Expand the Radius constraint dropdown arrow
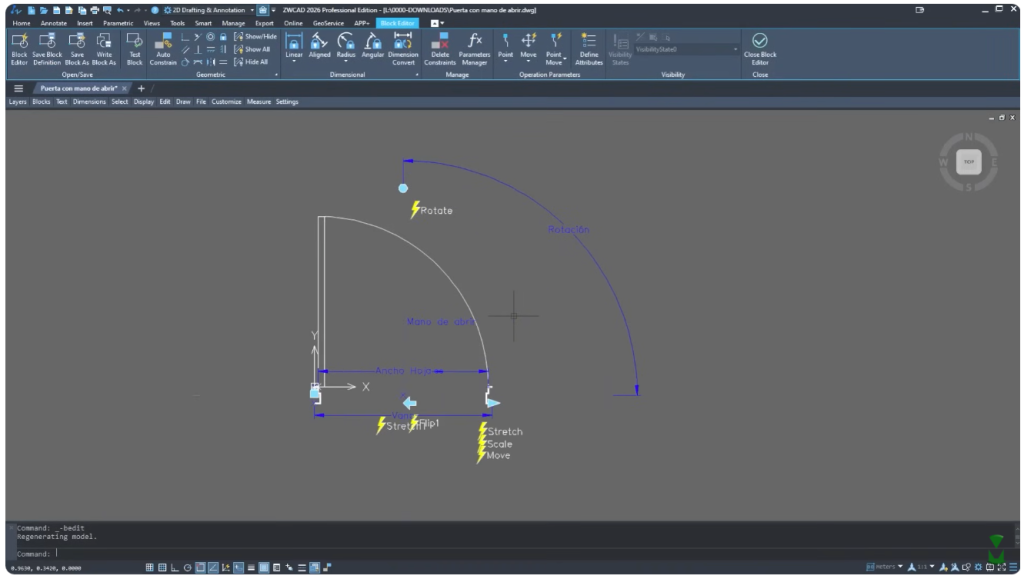The height and width of the screenshot is (579, 1024). [x=345, y=62]
